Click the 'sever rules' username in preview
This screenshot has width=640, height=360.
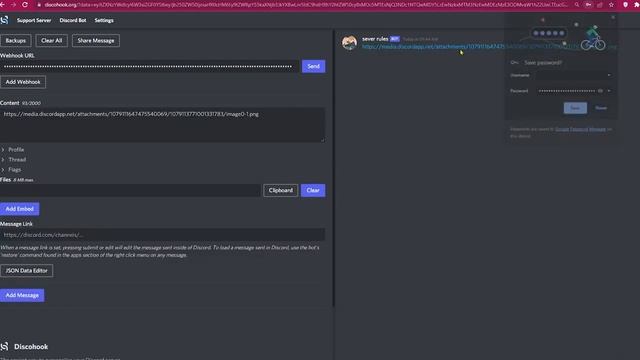[x=375, y=39]
